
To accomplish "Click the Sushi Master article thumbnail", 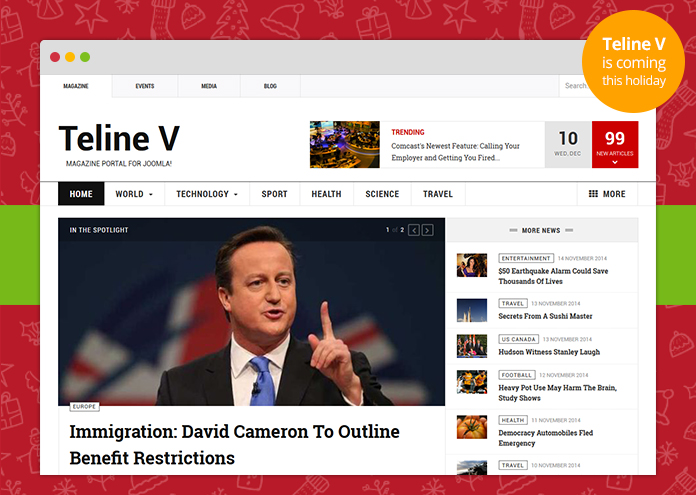I will tap(472, 310).
